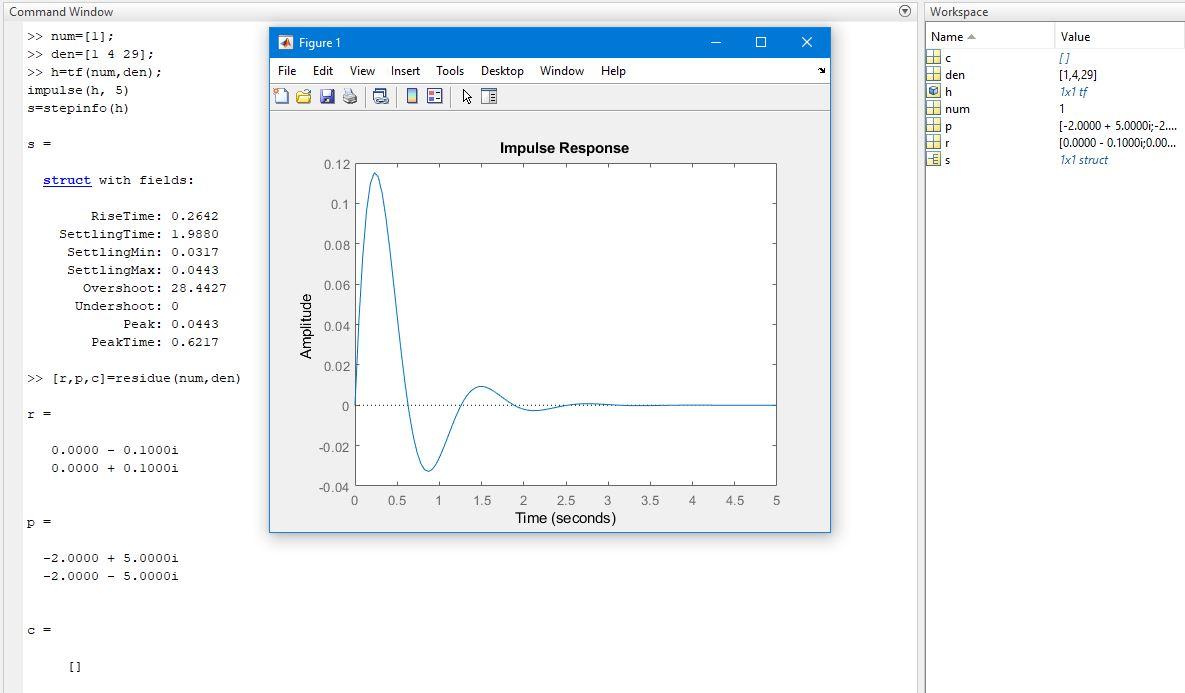Click the MATLAB logo in Figure 1 title bar

286,42
